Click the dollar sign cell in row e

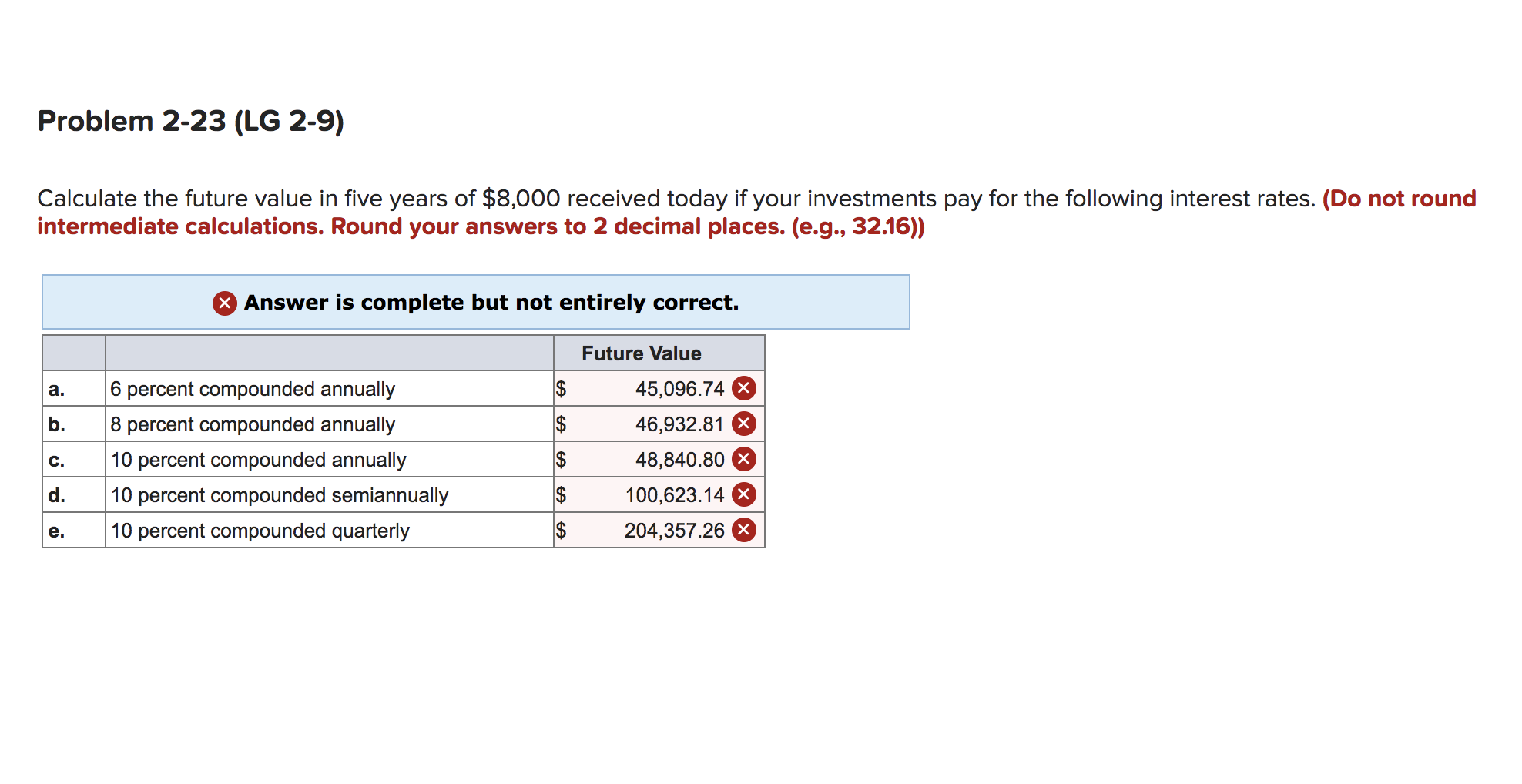[x=561, y=530]
